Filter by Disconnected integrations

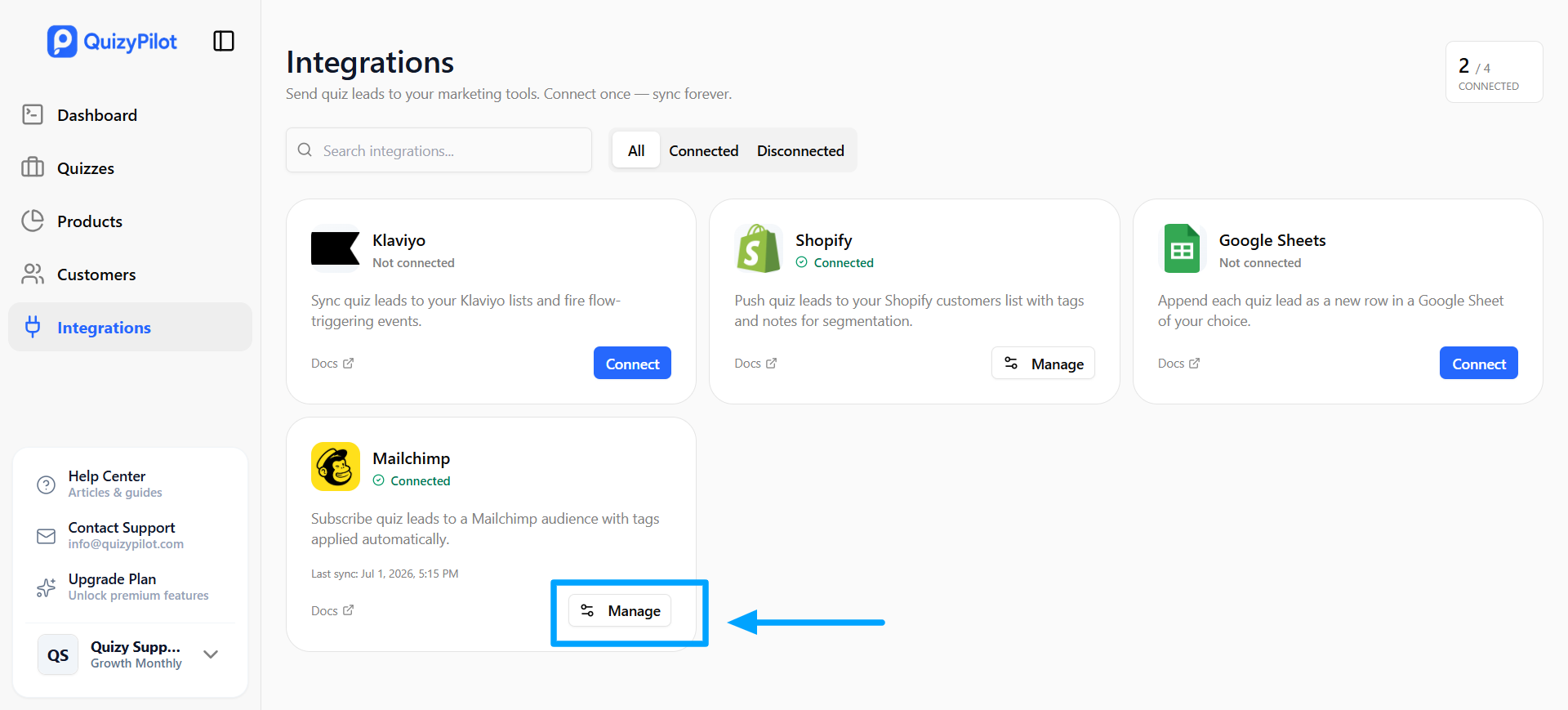pos(800,150)
